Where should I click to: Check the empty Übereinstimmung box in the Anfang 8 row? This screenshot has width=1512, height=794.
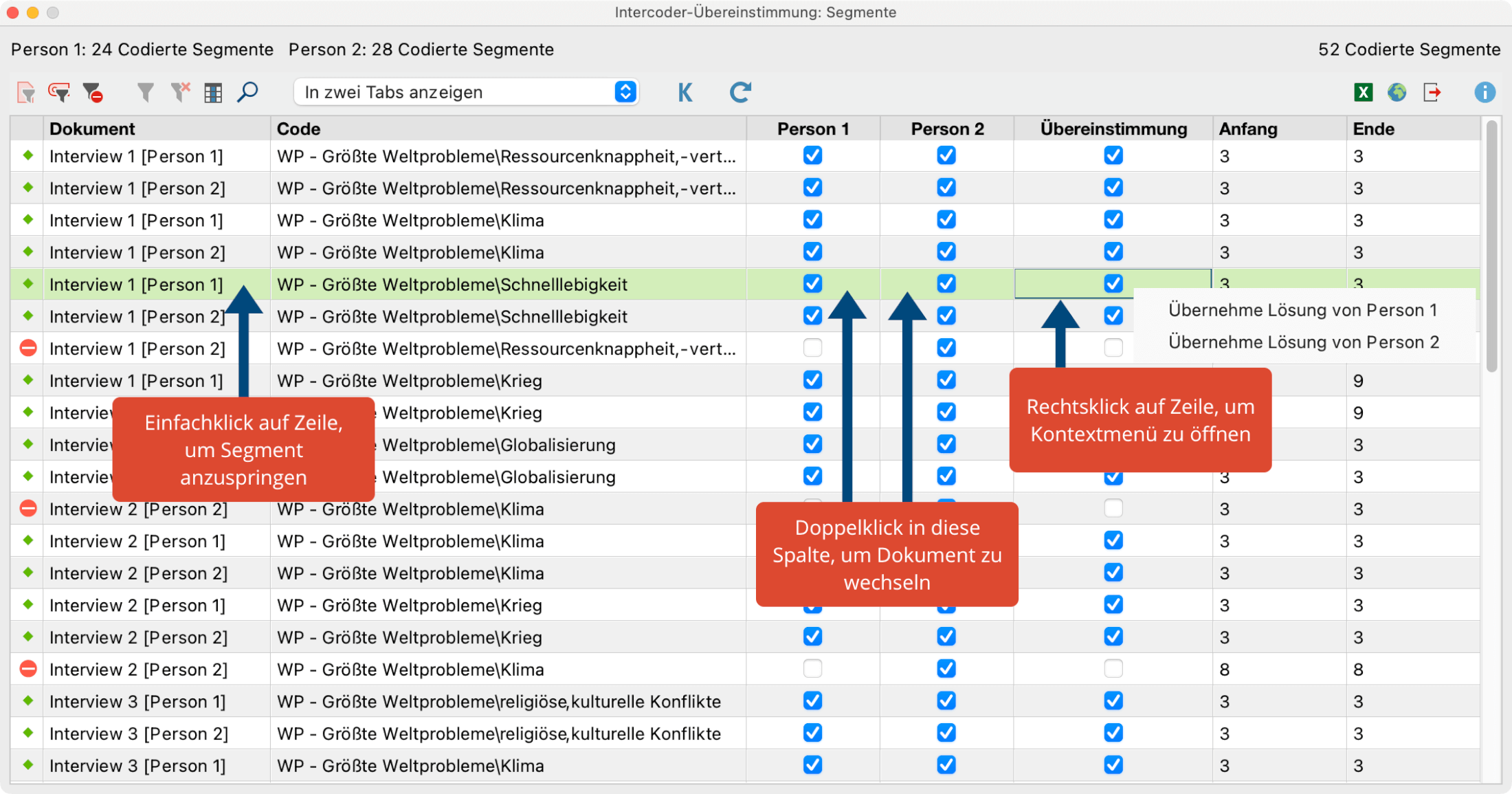[x=1113, y=668]
